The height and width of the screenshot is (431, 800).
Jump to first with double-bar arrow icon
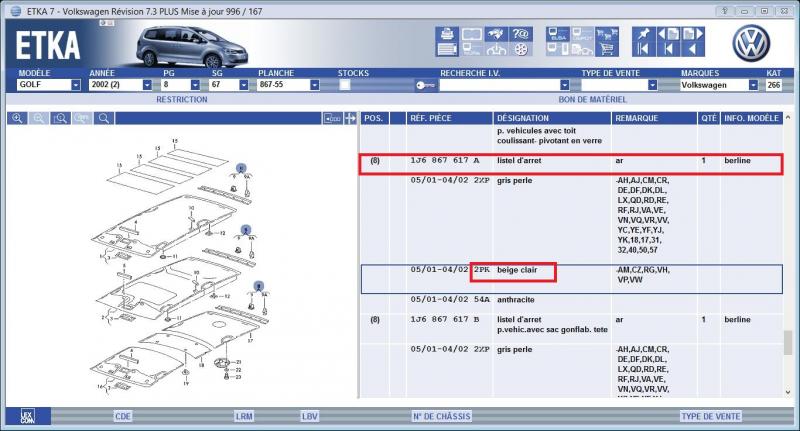(643, 49)
